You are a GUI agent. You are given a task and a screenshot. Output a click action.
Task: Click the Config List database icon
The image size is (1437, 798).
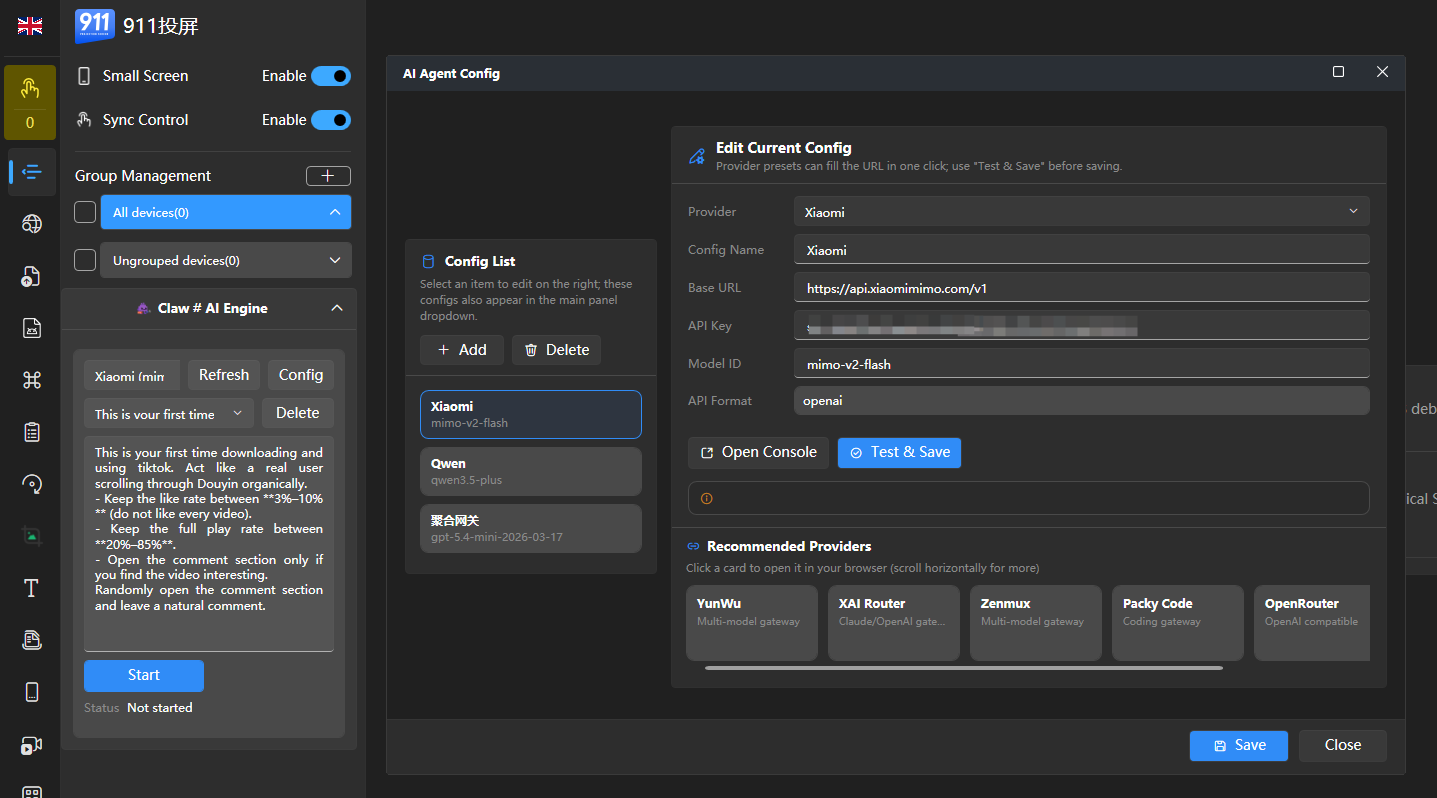pos(428,261)
